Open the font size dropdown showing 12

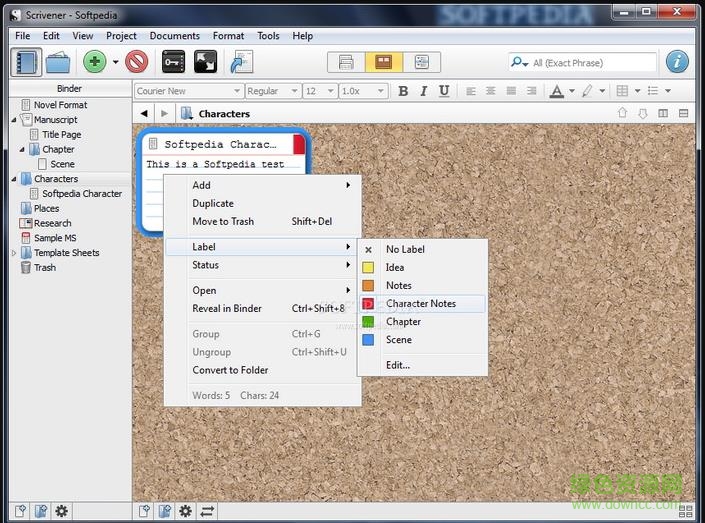[x=318, y=91]
